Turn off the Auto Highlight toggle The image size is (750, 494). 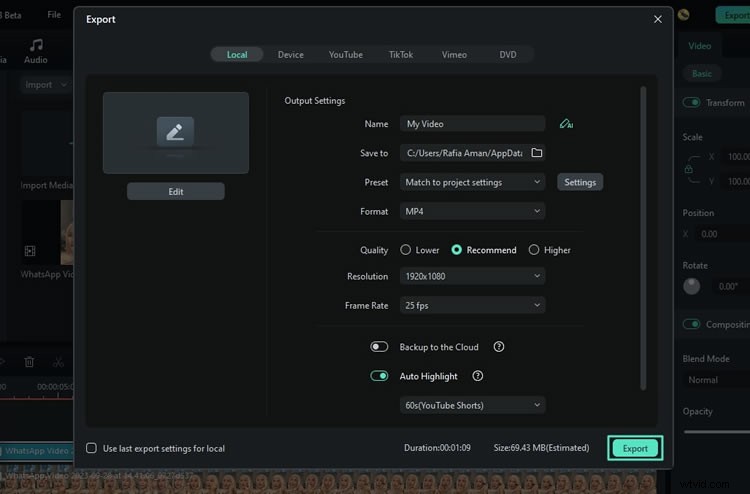pos(379,376)
